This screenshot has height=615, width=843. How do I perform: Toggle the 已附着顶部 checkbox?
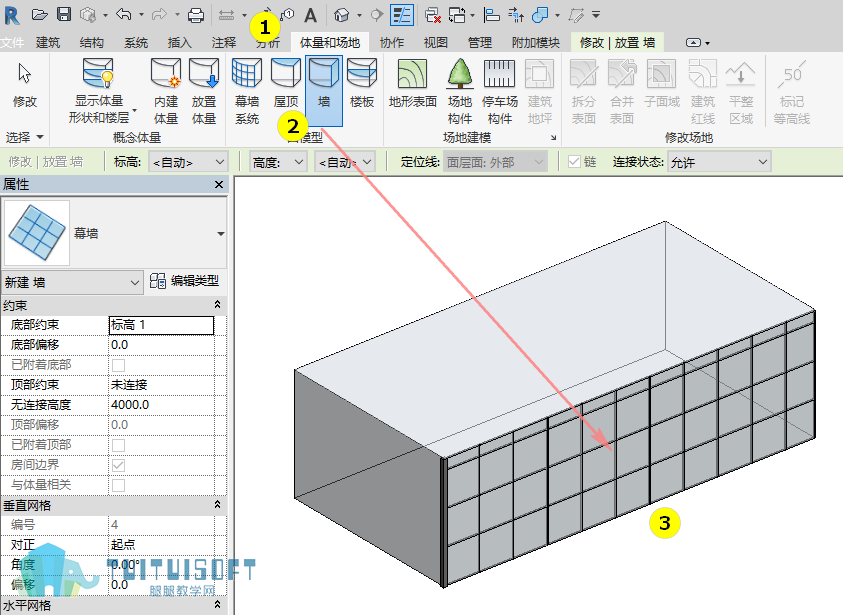118,445
